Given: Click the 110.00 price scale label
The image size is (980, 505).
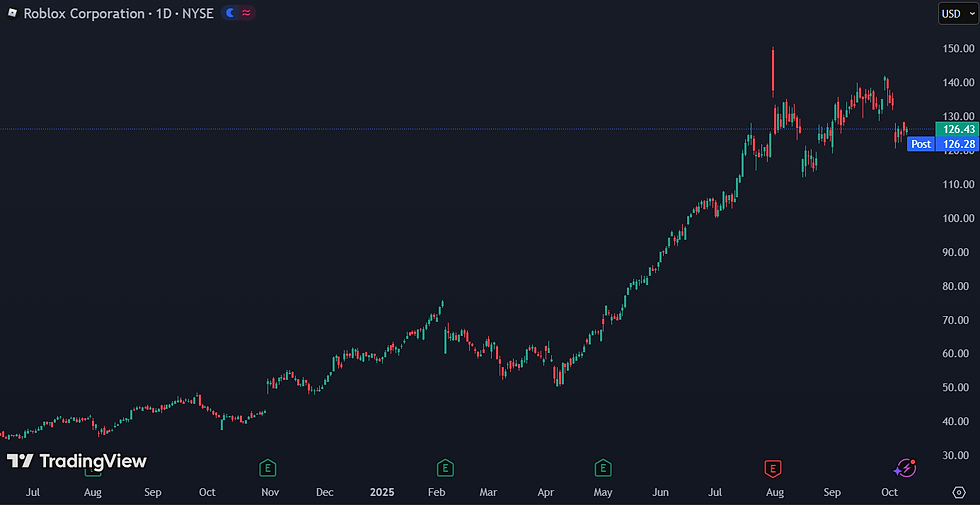Looking at the screenshot, I should pos(959,184).
